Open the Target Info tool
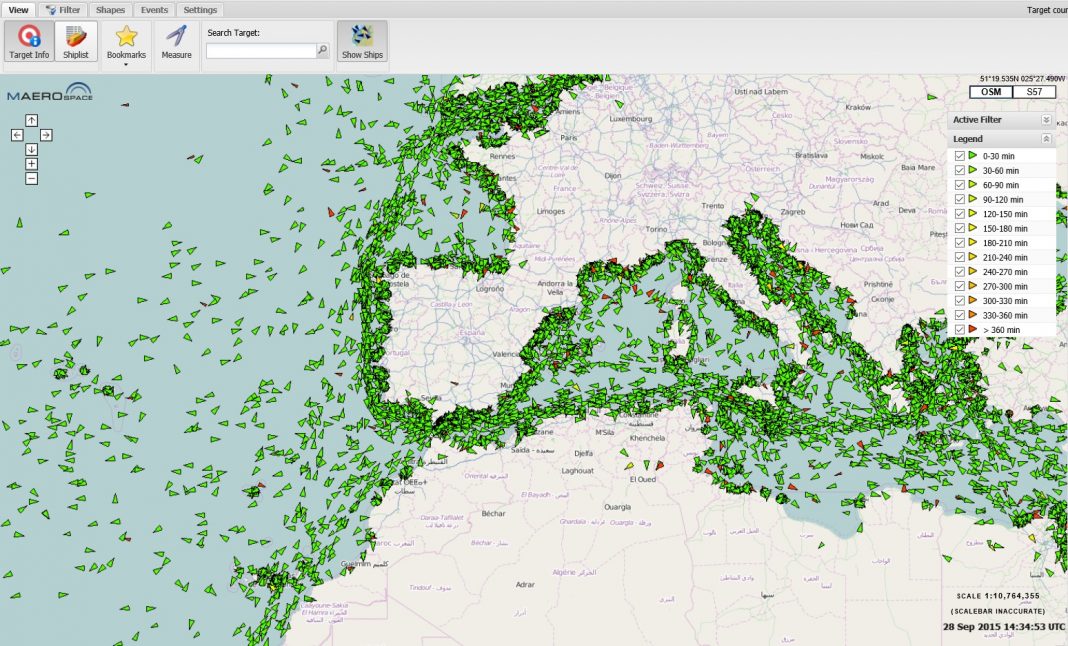This screenshot has height=646, width=1068. (x=29, y=41)
